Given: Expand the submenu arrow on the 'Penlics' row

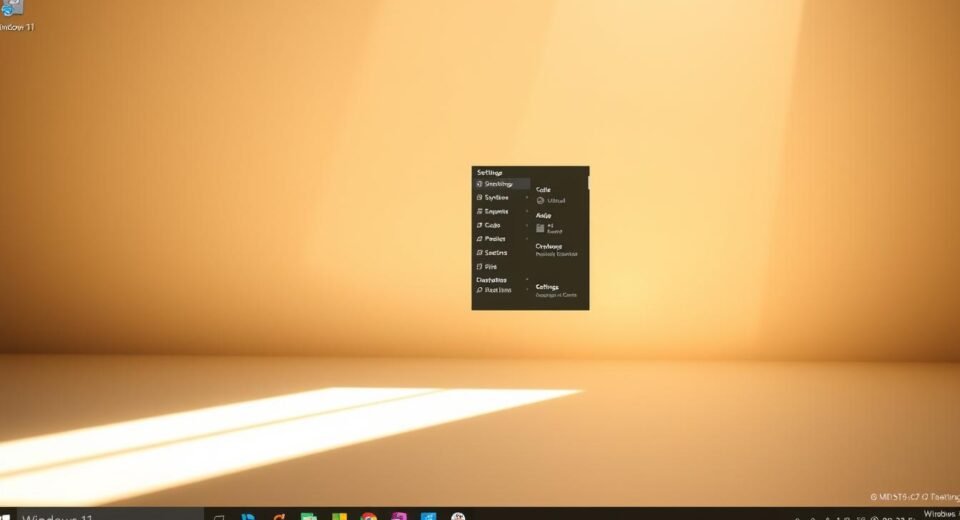Looking at the screenshot, I should 527,239.
